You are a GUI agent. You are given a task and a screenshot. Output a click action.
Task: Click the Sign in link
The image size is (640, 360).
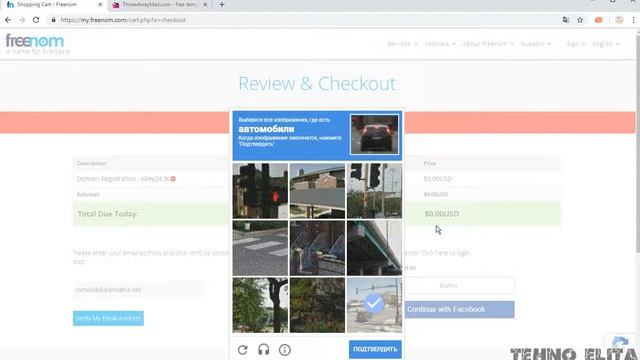pos(576,44)
